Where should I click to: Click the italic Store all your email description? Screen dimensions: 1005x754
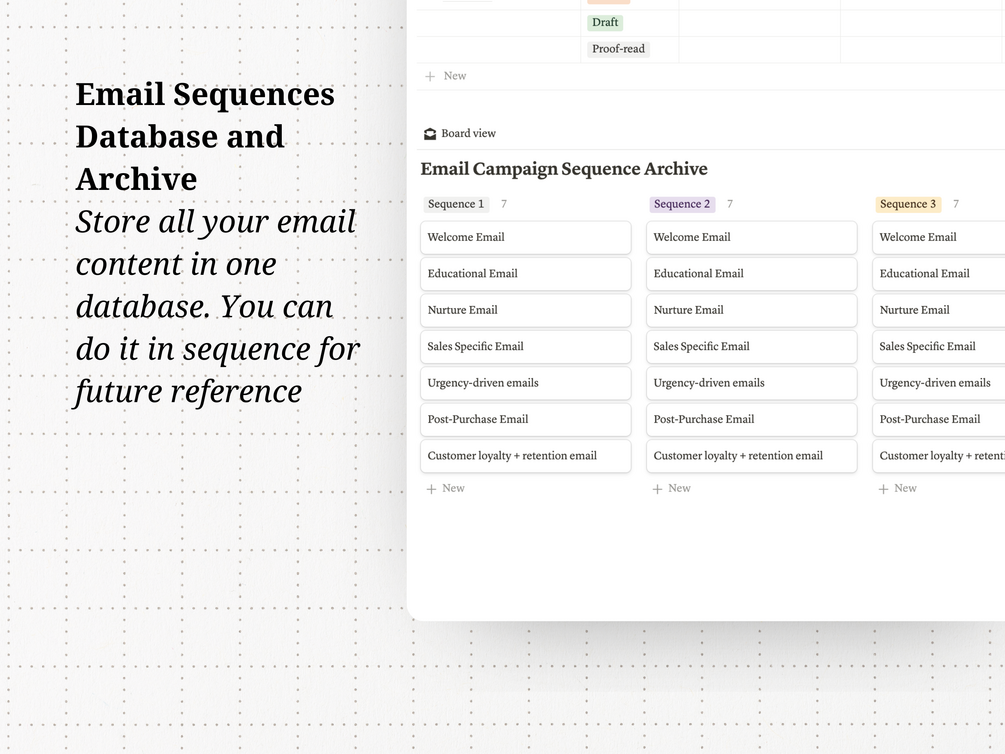point(218,306)
